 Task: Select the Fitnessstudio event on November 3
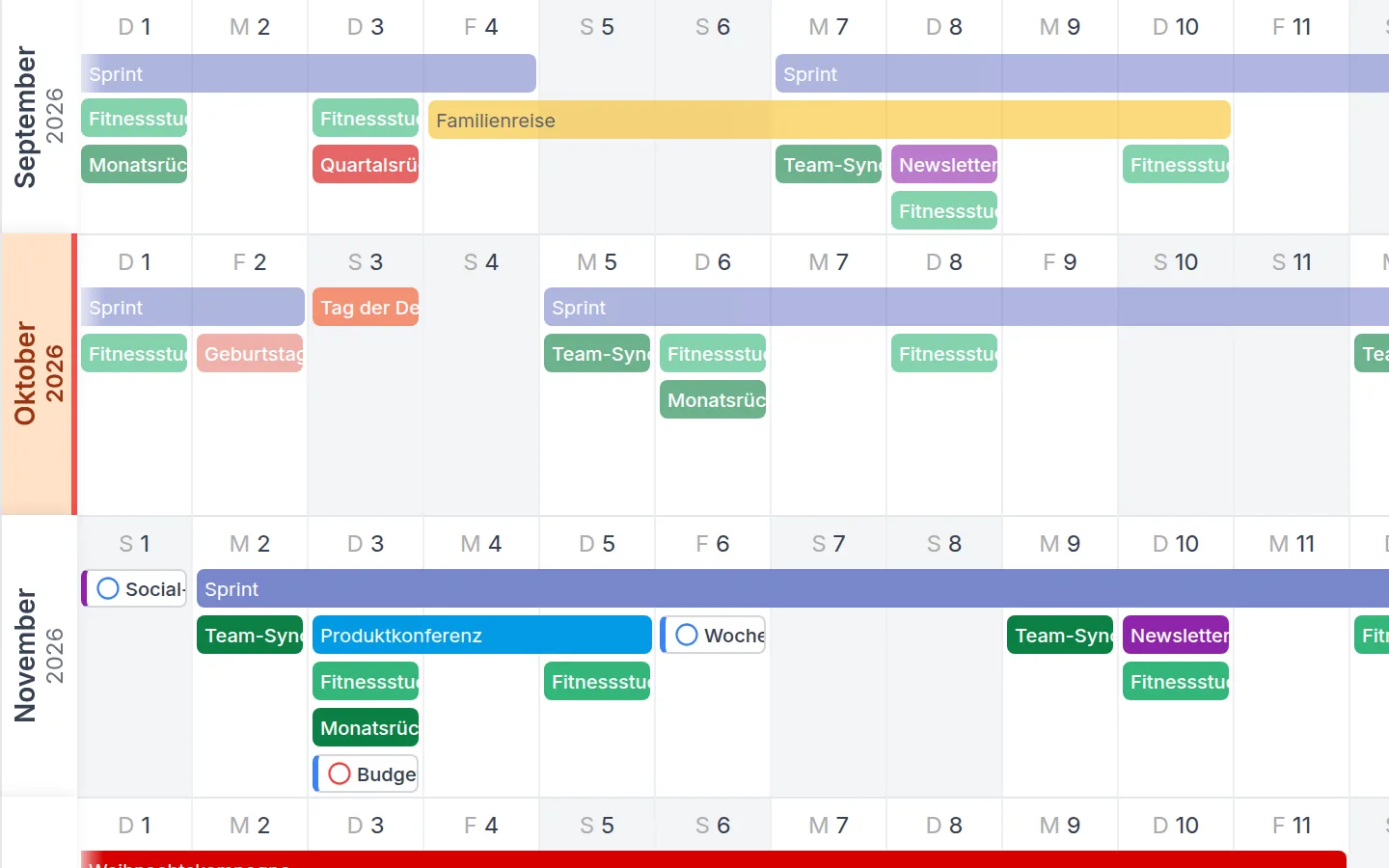pos(366,681)
